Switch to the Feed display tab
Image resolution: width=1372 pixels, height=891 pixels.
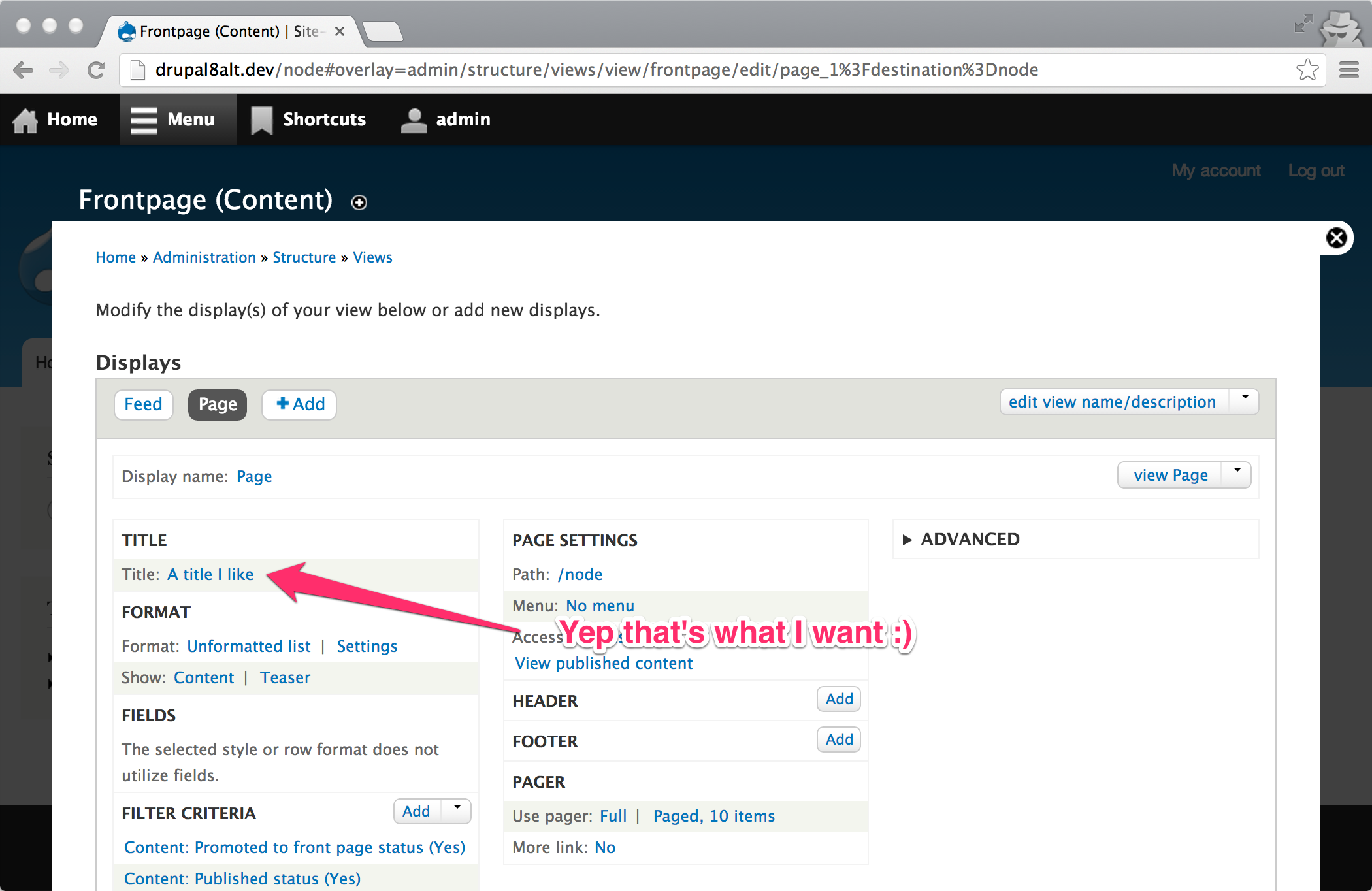point(144,404)
